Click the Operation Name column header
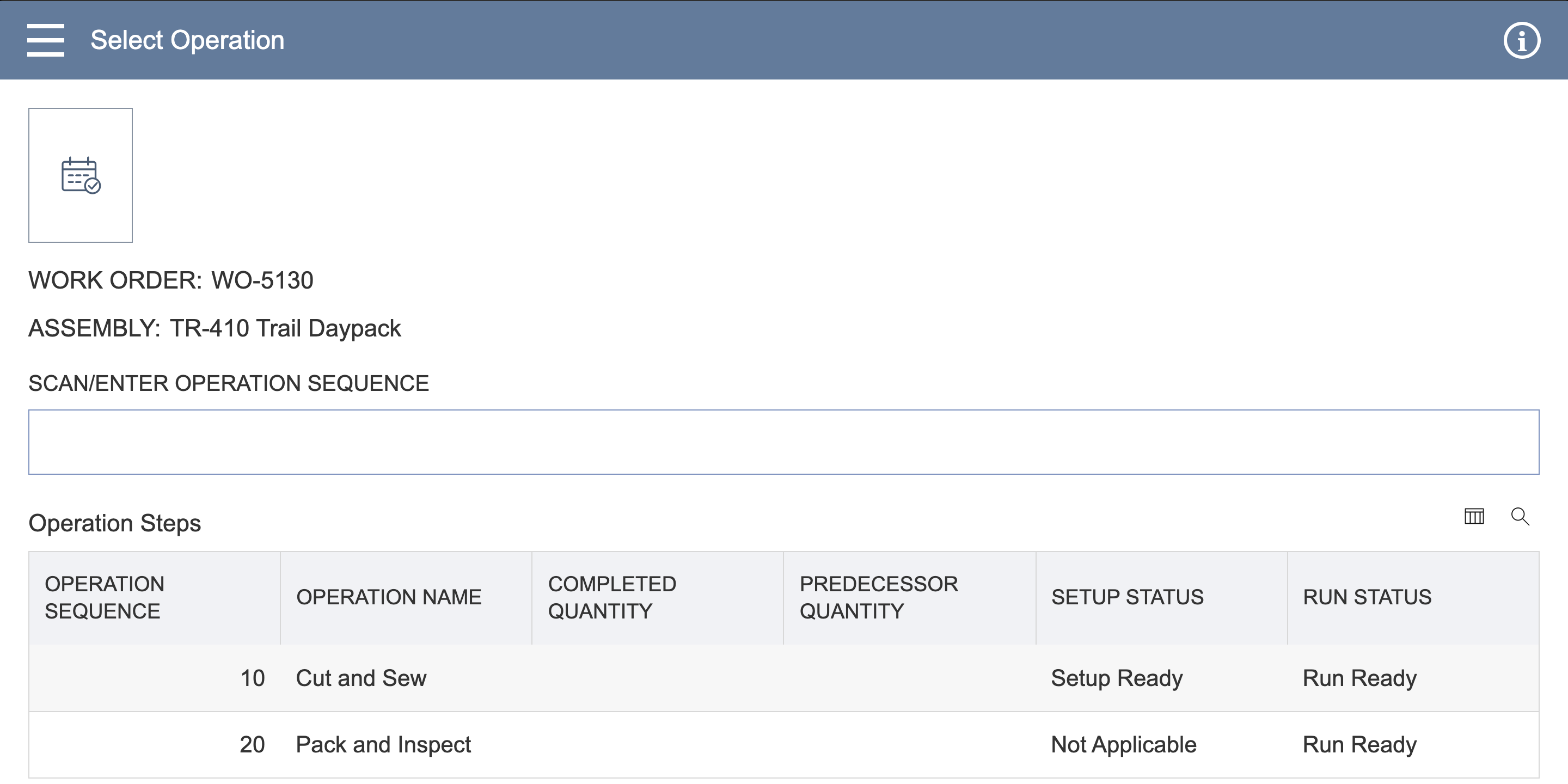The height and width of the screenshot is (784, 1568). coord(406,598)
